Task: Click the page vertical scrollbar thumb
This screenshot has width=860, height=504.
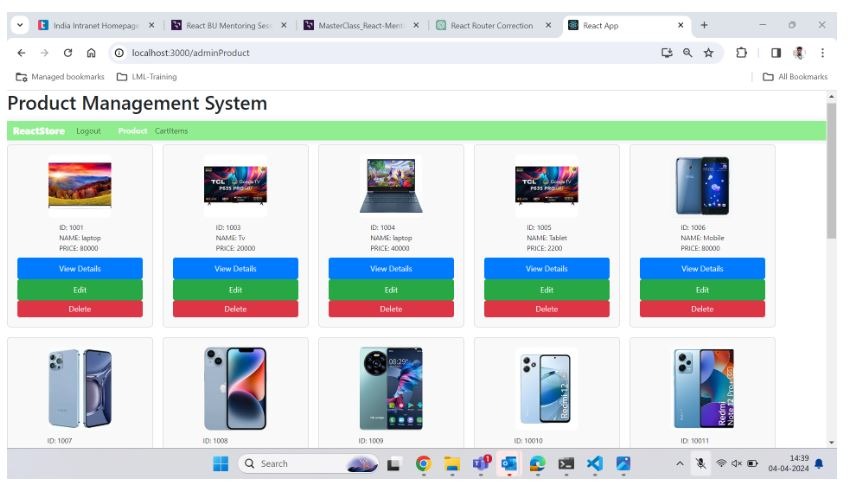Action: click(831, 171)
